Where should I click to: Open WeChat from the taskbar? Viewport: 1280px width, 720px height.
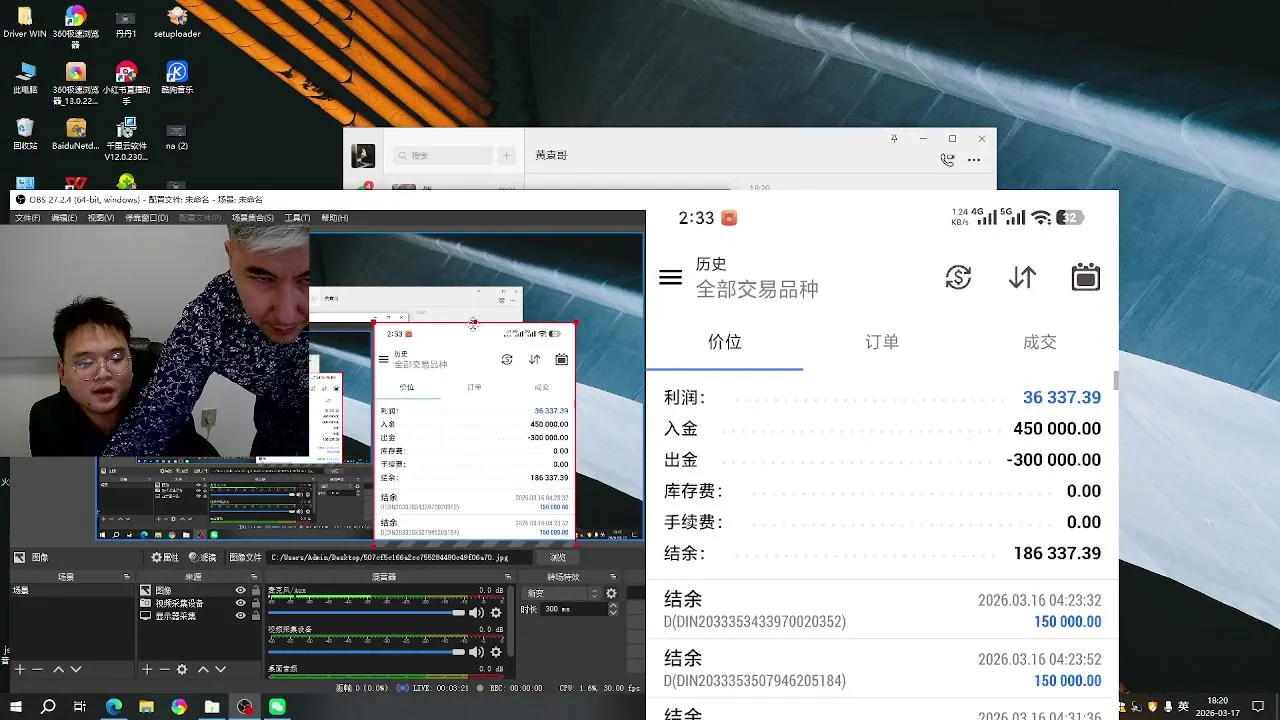[x=277, y=707]
